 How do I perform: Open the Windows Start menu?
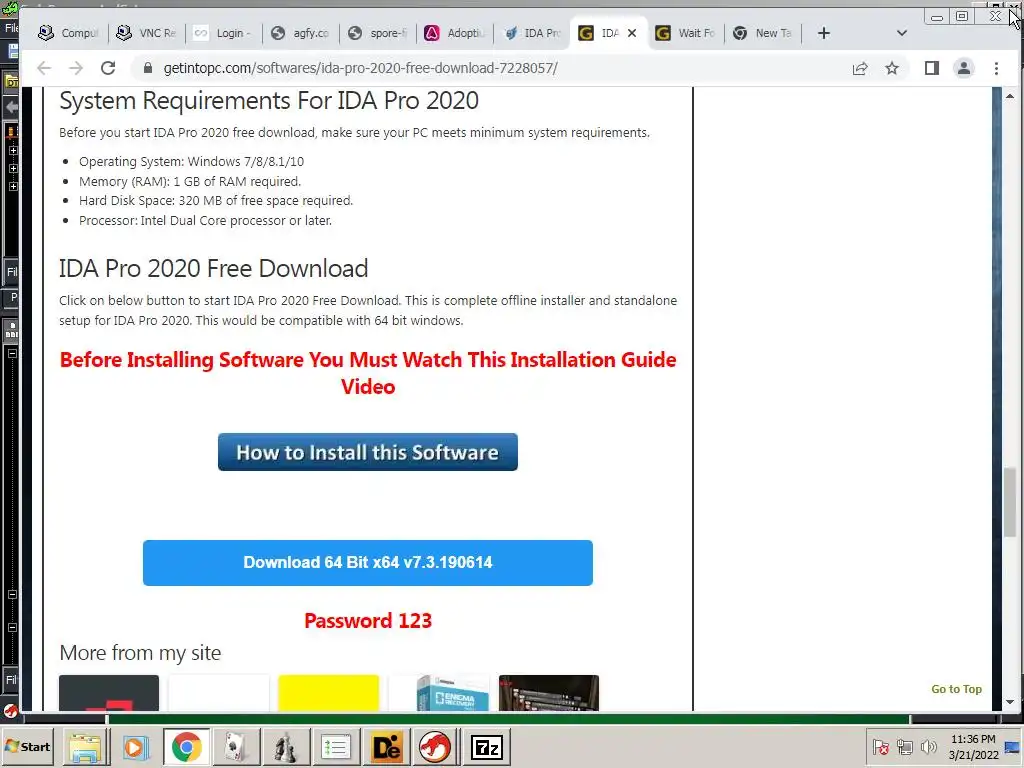point(28,747)
